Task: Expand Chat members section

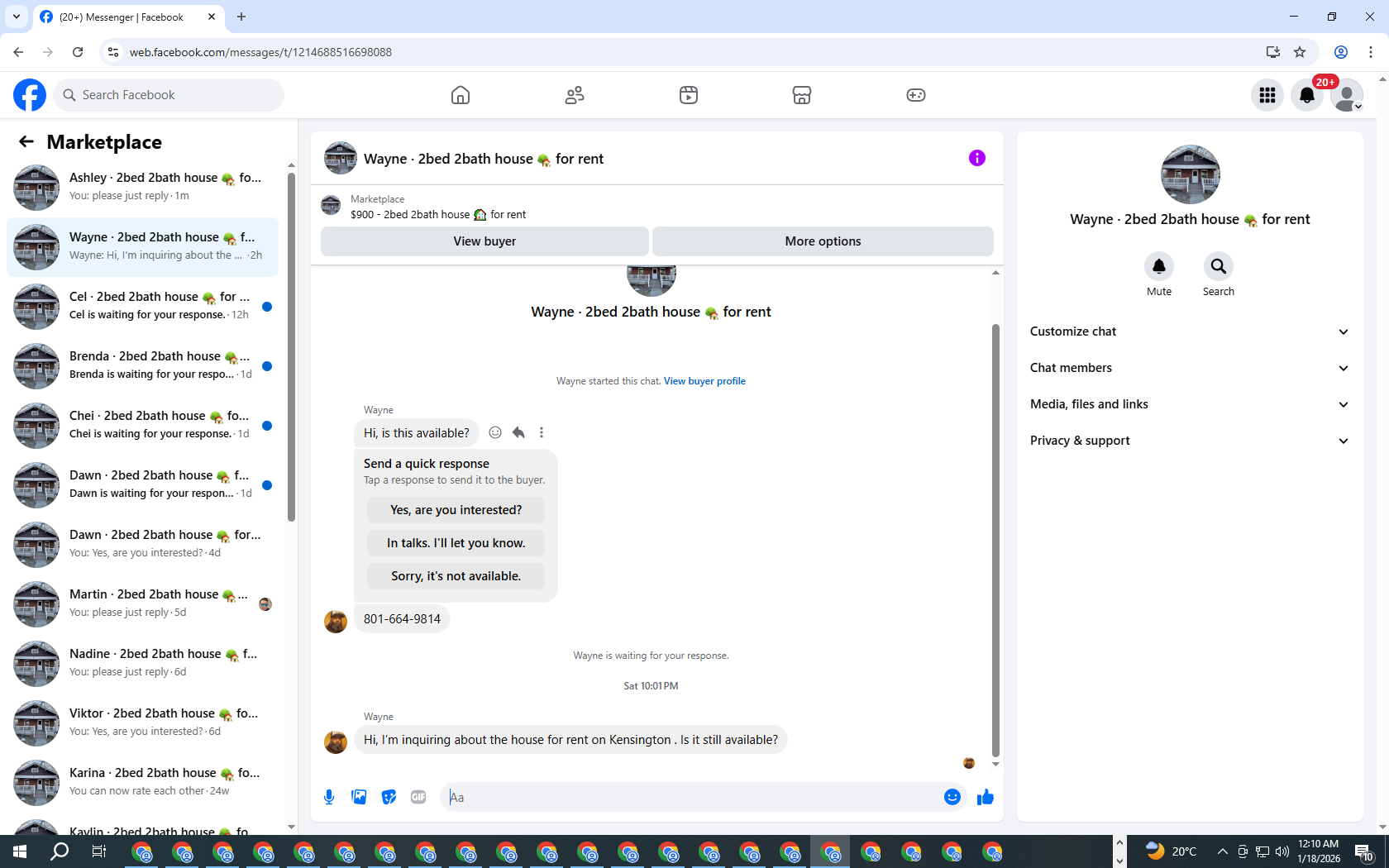Action: point(1190,368)
